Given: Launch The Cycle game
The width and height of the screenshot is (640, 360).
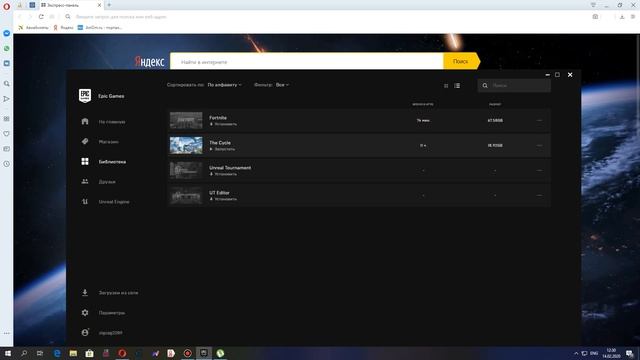Looking at the screenshot, I should click(x=222, y=149).
